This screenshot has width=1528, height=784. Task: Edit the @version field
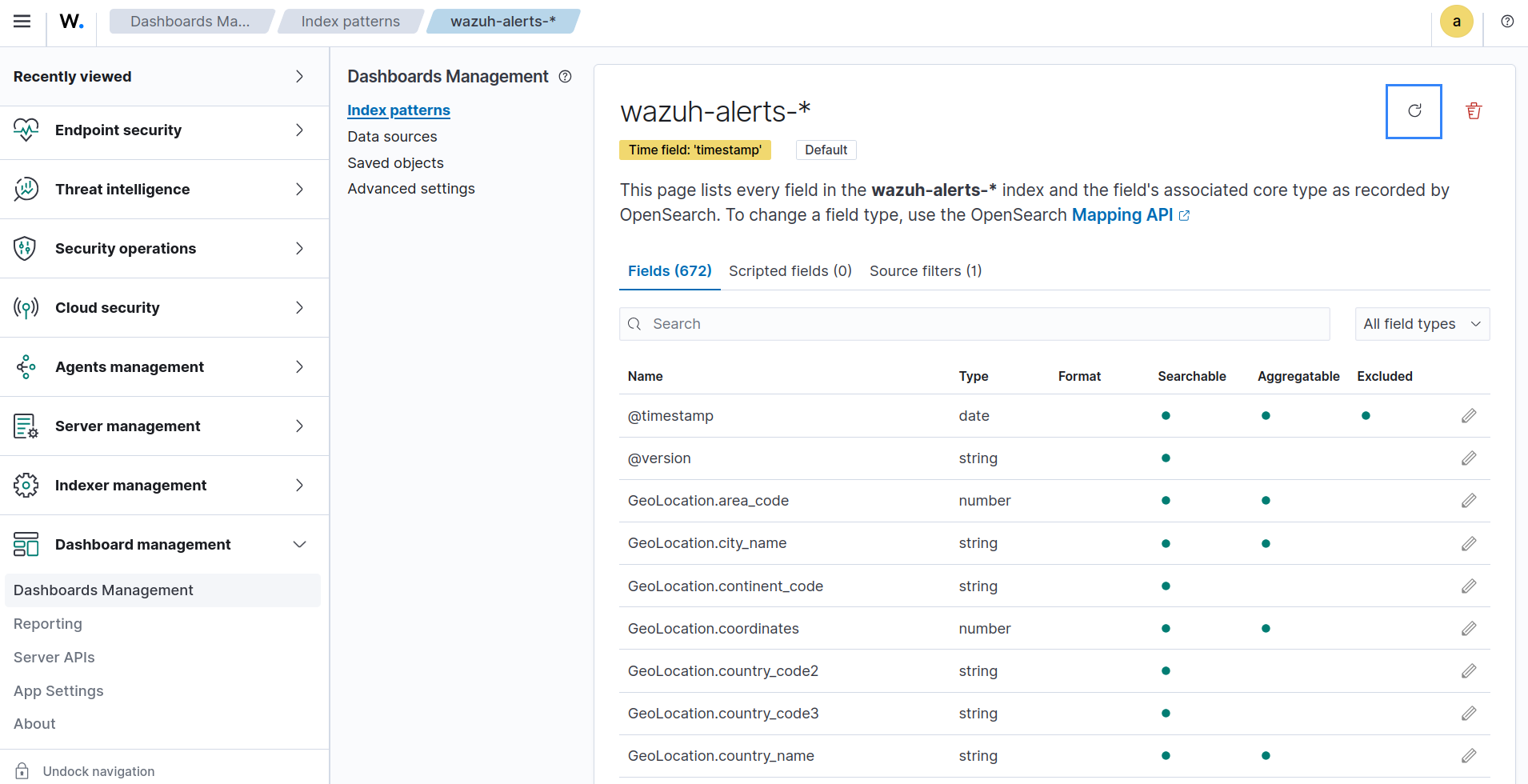1469,458
